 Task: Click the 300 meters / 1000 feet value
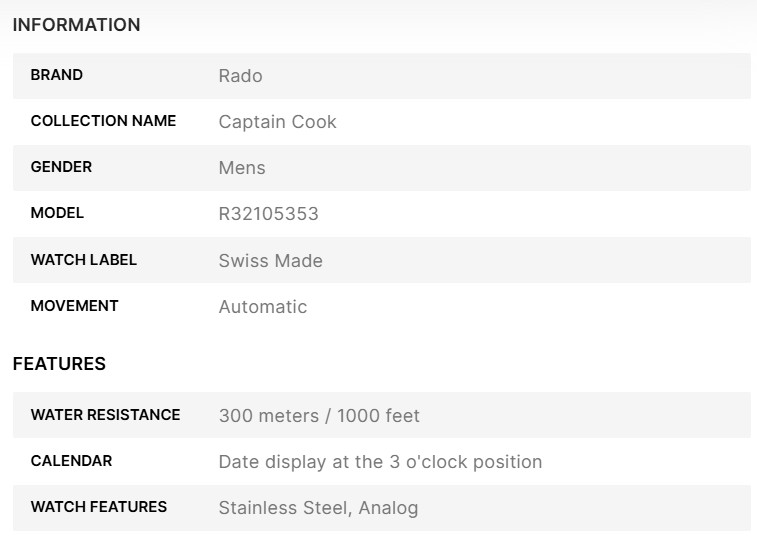tap(319, 416)
